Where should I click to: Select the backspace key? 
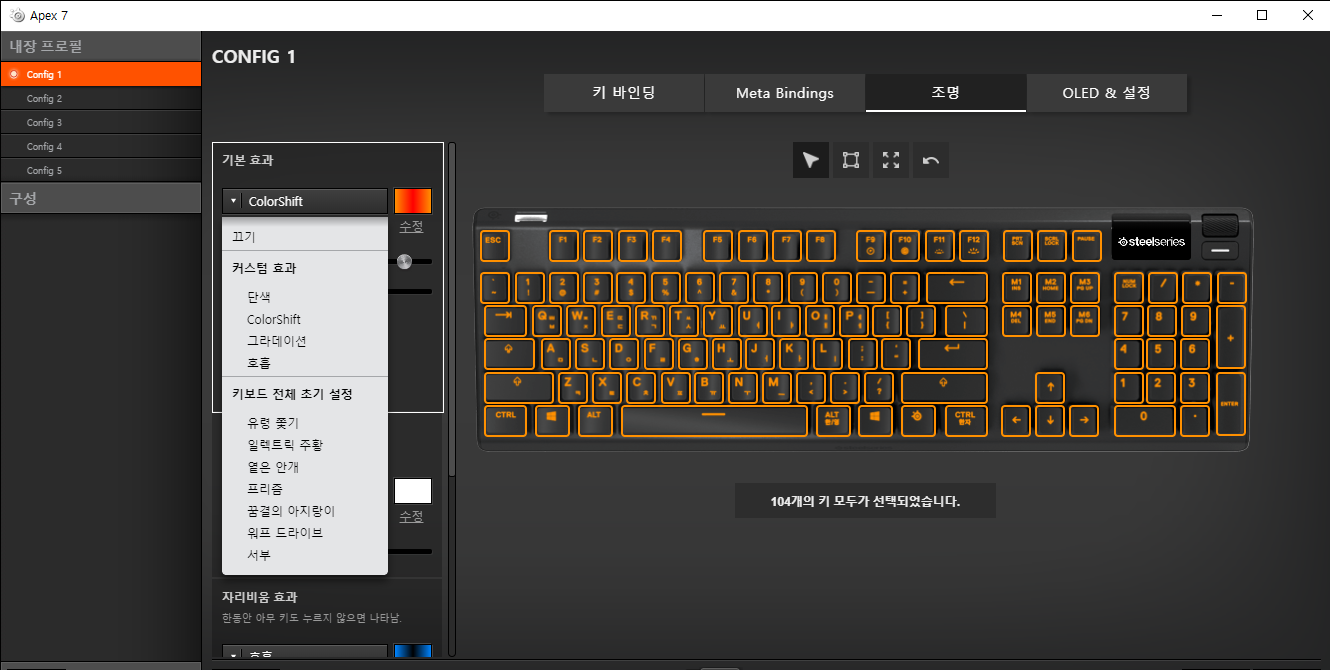coord(957,287)
